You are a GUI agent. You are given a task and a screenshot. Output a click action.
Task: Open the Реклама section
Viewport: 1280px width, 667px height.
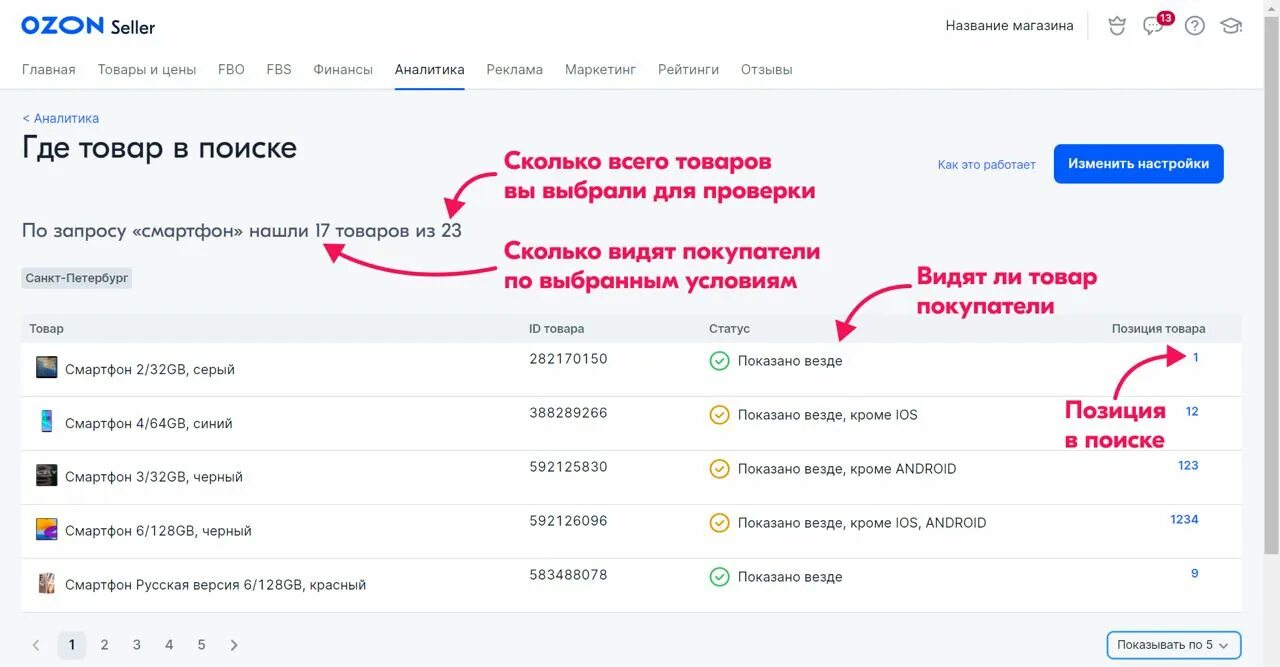(x=514, y=69)
